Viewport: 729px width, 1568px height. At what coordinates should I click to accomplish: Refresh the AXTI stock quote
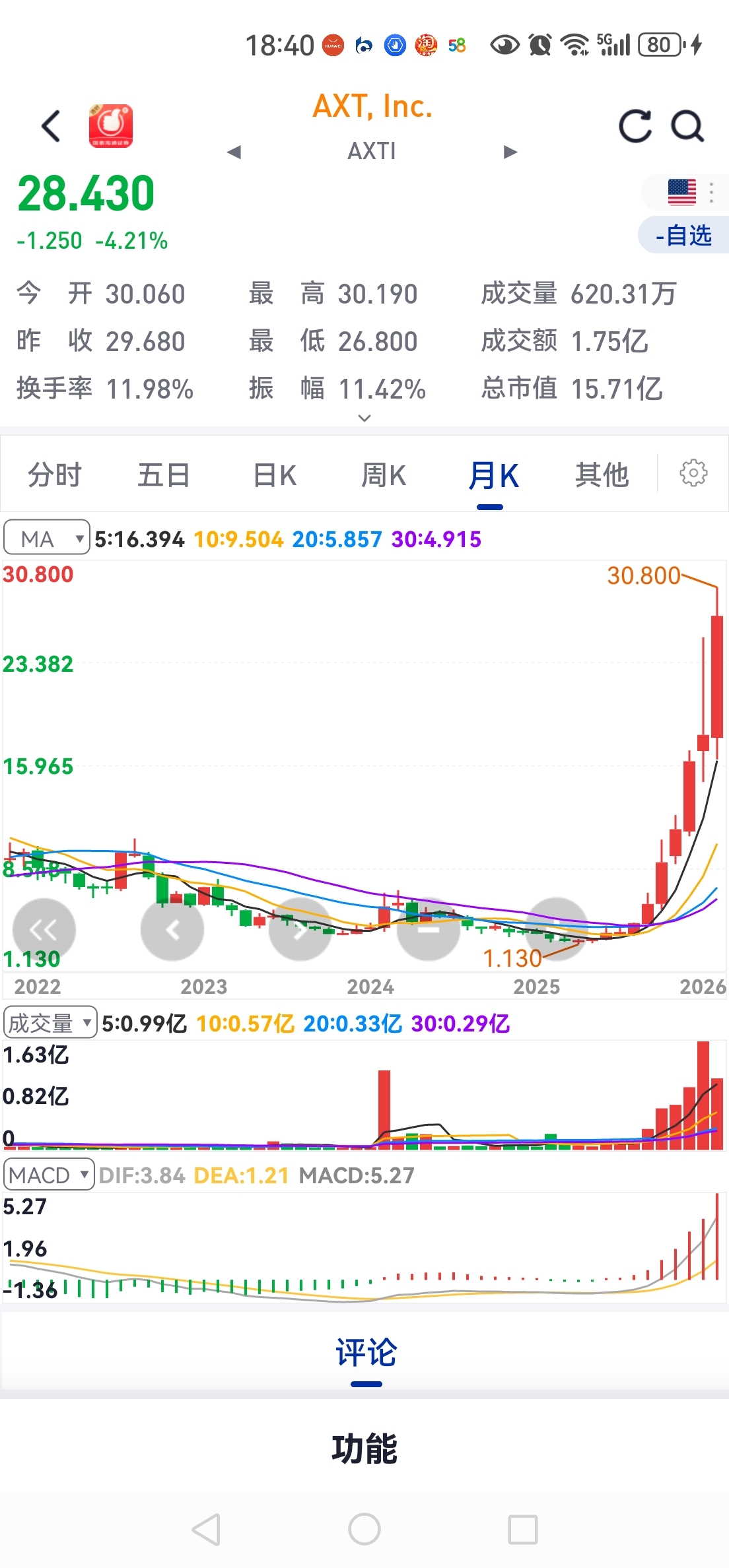click(x=635, y=126)
